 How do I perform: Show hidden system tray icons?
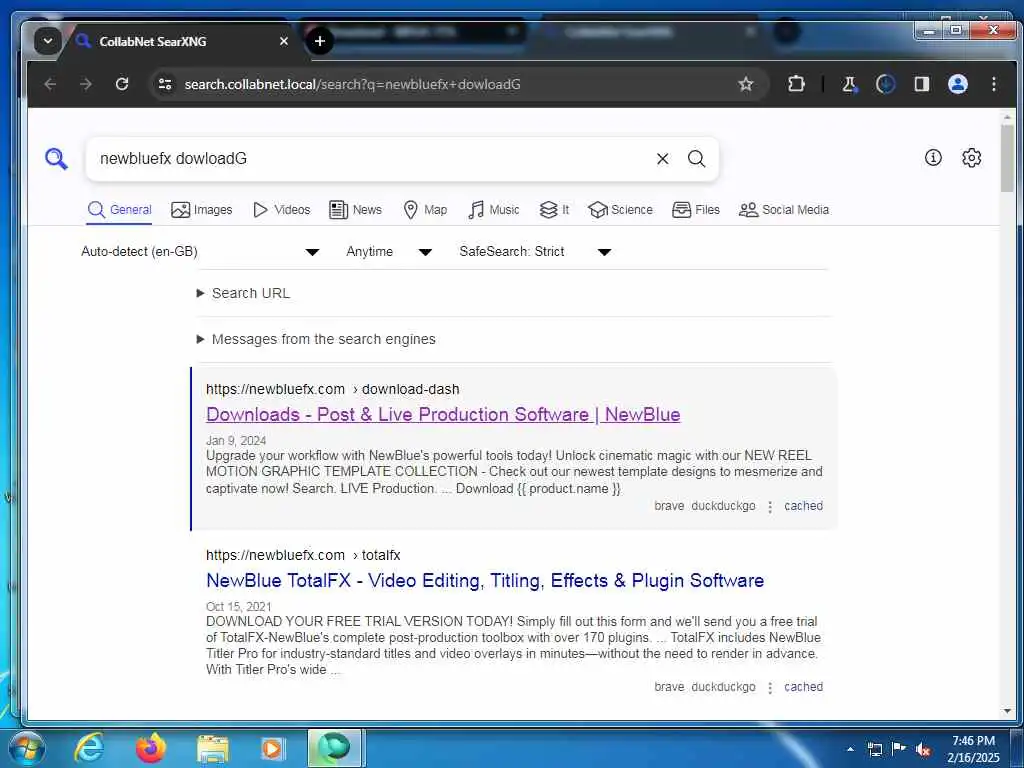click(x=850, y=749)
